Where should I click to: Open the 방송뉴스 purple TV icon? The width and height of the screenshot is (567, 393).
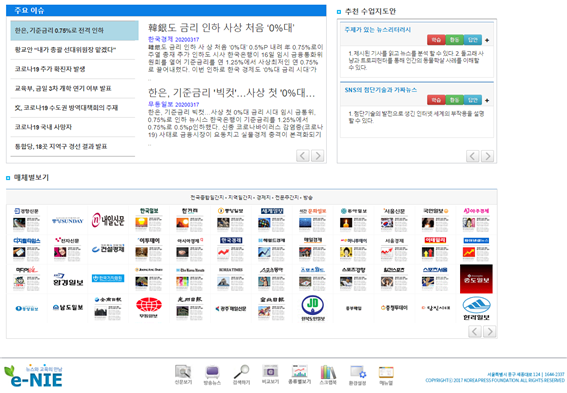tap(212, 375)
